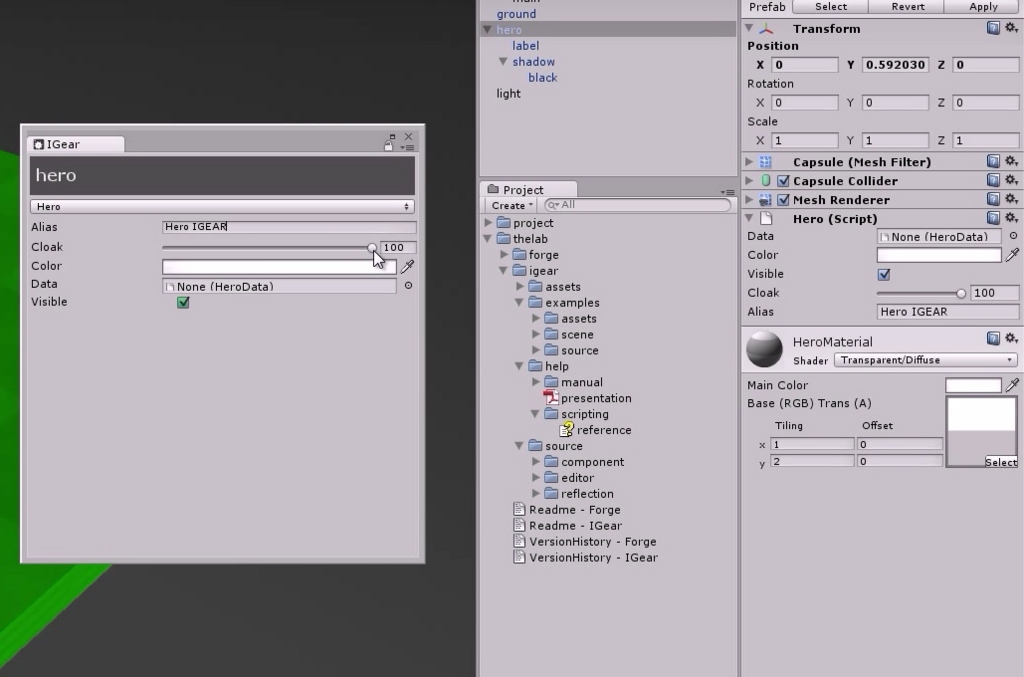Click the Position Y field
Screen dimensions: 1024x677
pos(894,65)
